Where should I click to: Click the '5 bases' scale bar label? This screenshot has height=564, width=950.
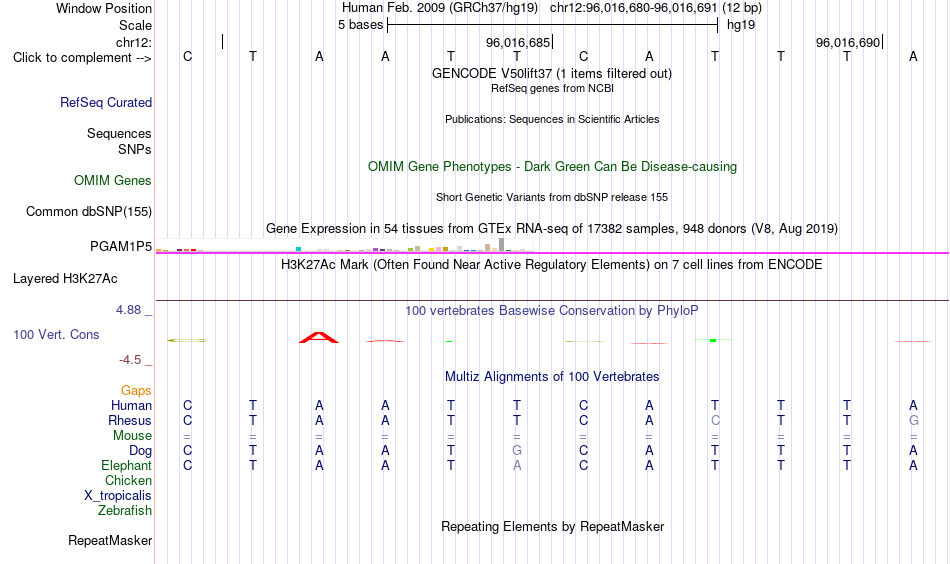pos(360,25)
